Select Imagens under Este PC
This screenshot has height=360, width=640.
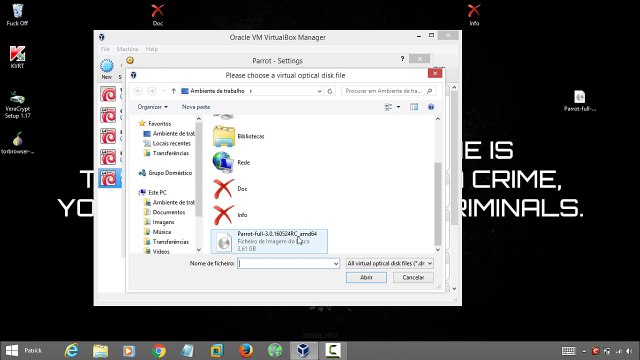pos(159,222)
